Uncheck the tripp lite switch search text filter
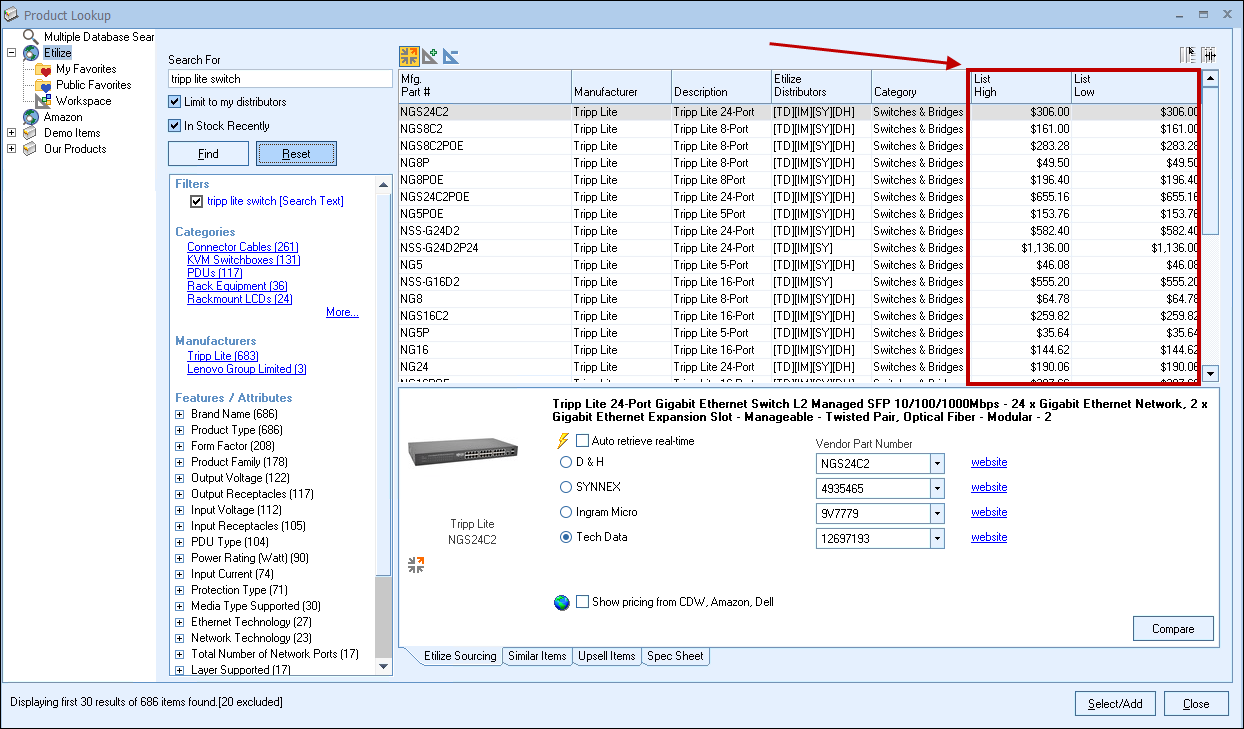This screenshot has width=1244, height=729. pos(197,201)
